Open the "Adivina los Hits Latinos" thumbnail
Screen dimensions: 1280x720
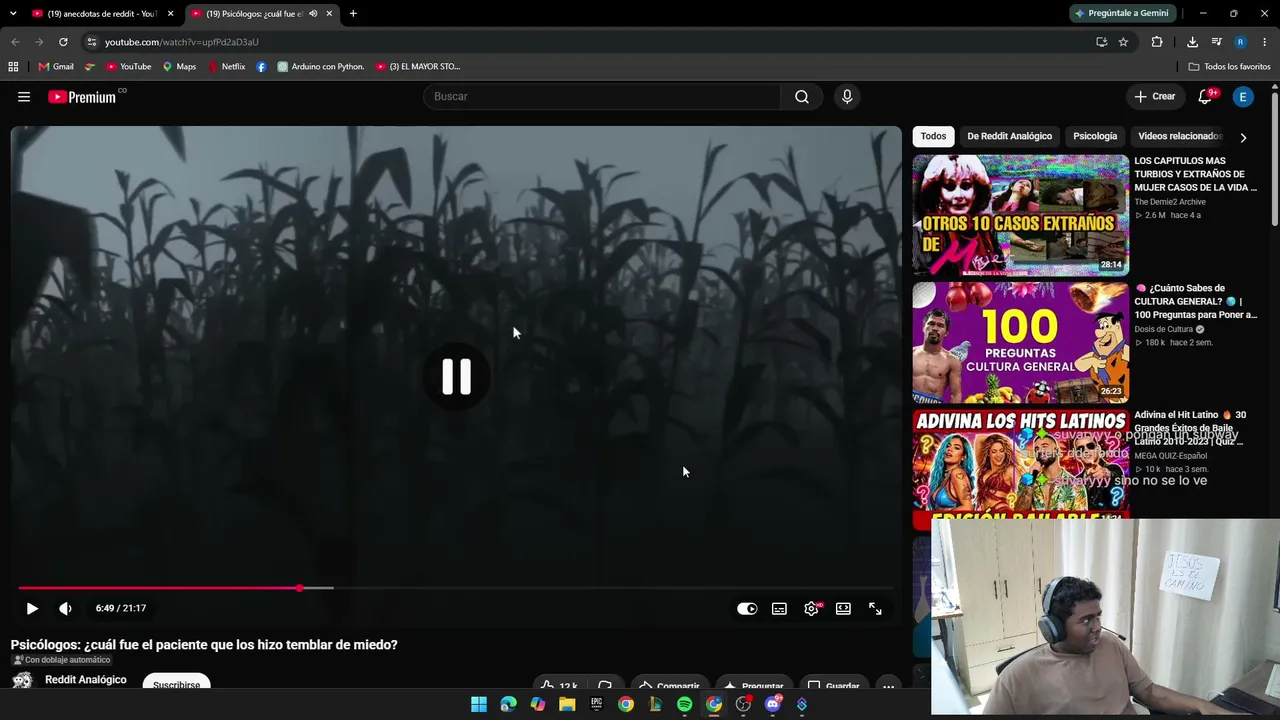[x=1020, y=468]
